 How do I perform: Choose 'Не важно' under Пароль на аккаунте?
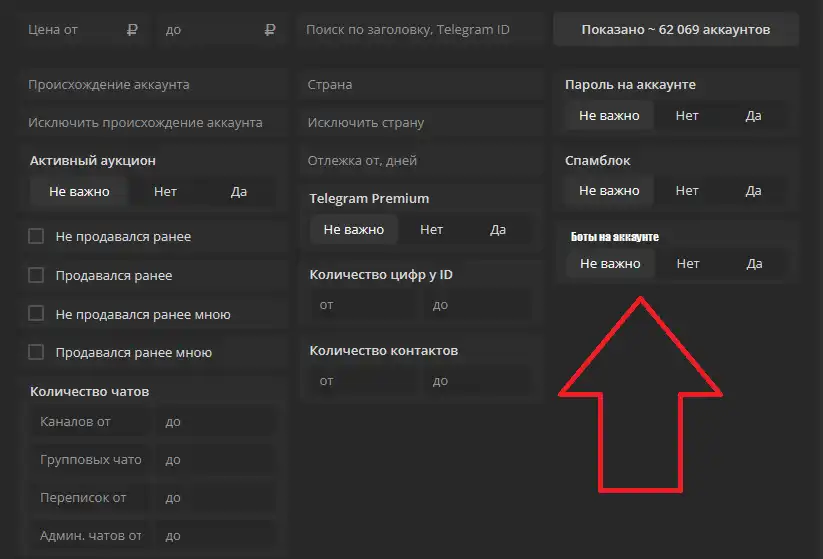pos(609,115)
